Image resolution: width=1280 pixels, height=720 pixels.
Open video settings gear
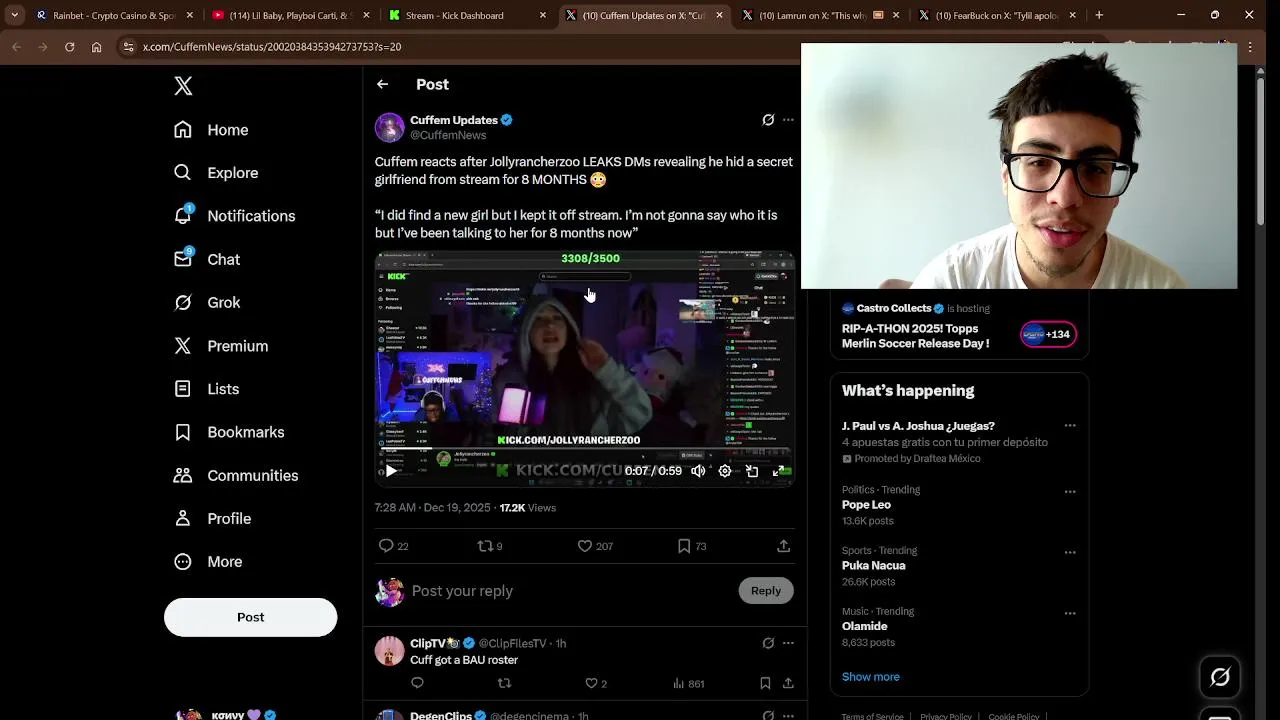tap(725, 471)
